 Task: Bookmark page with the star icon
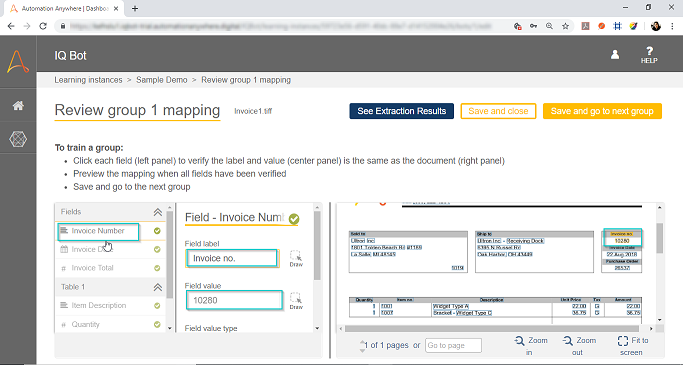pos(565,26)
